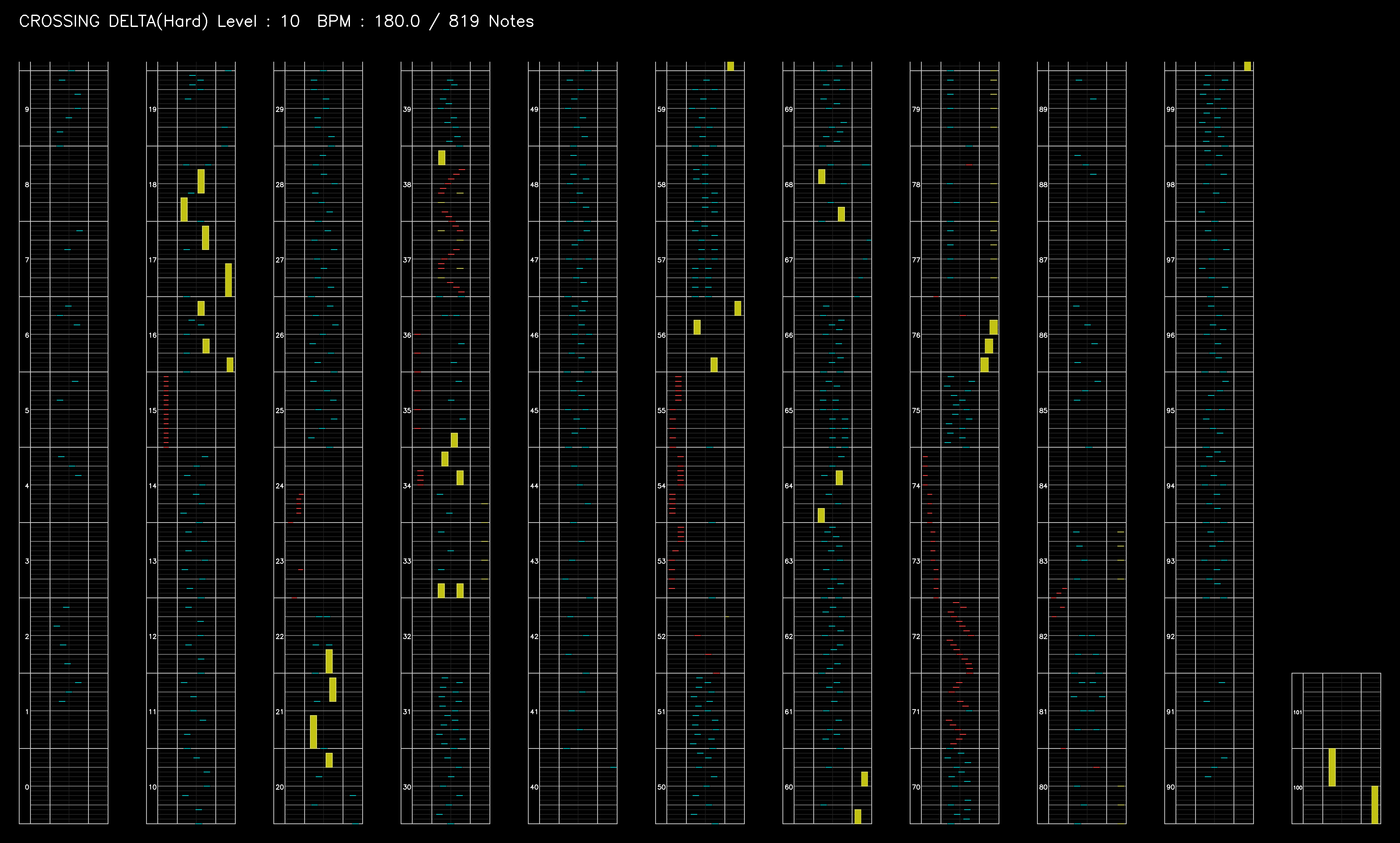Click the yellow long note beside the 76 label row

[994, 327]
